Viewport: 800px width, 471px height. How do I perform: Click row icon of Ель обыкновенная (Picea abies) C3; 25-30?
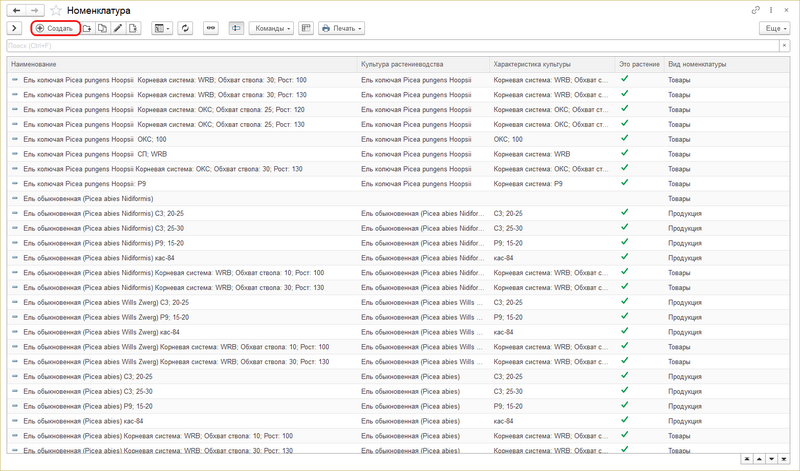(15, 391)
